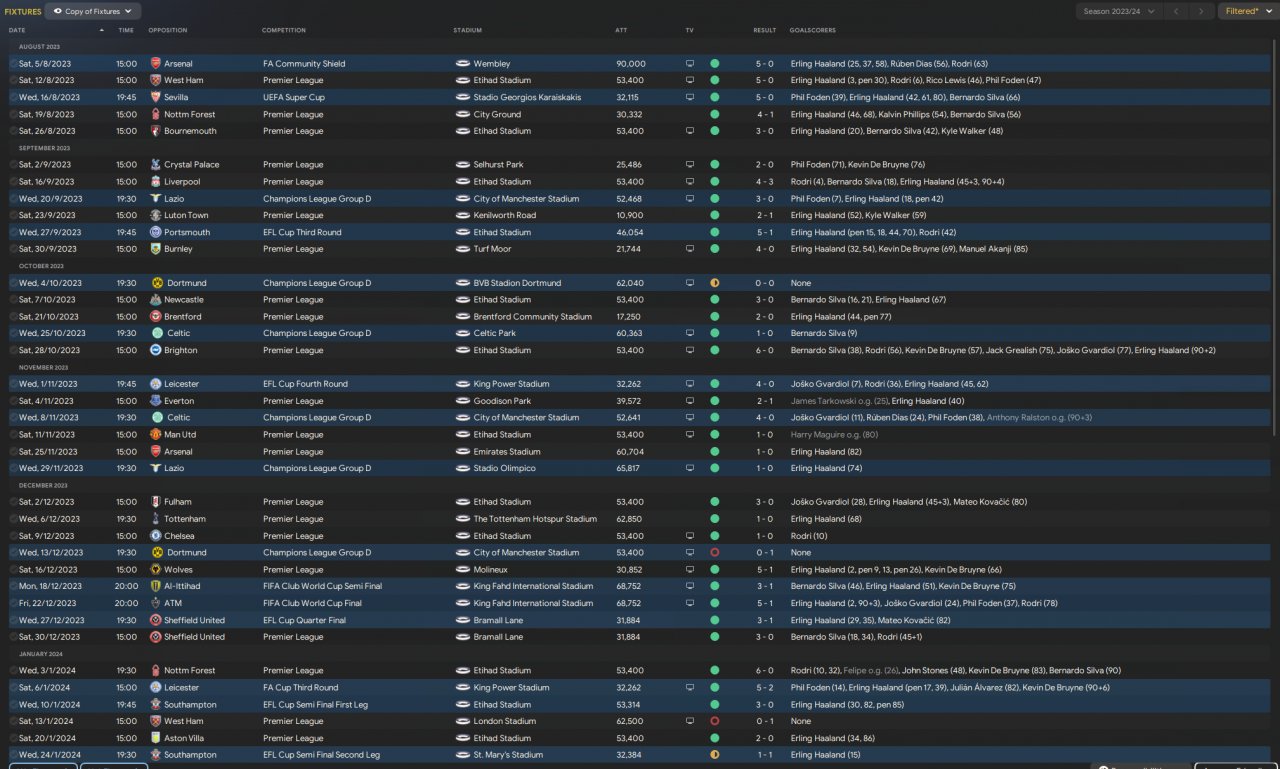Click the Sevilla club badge

(x=155, y=98)
